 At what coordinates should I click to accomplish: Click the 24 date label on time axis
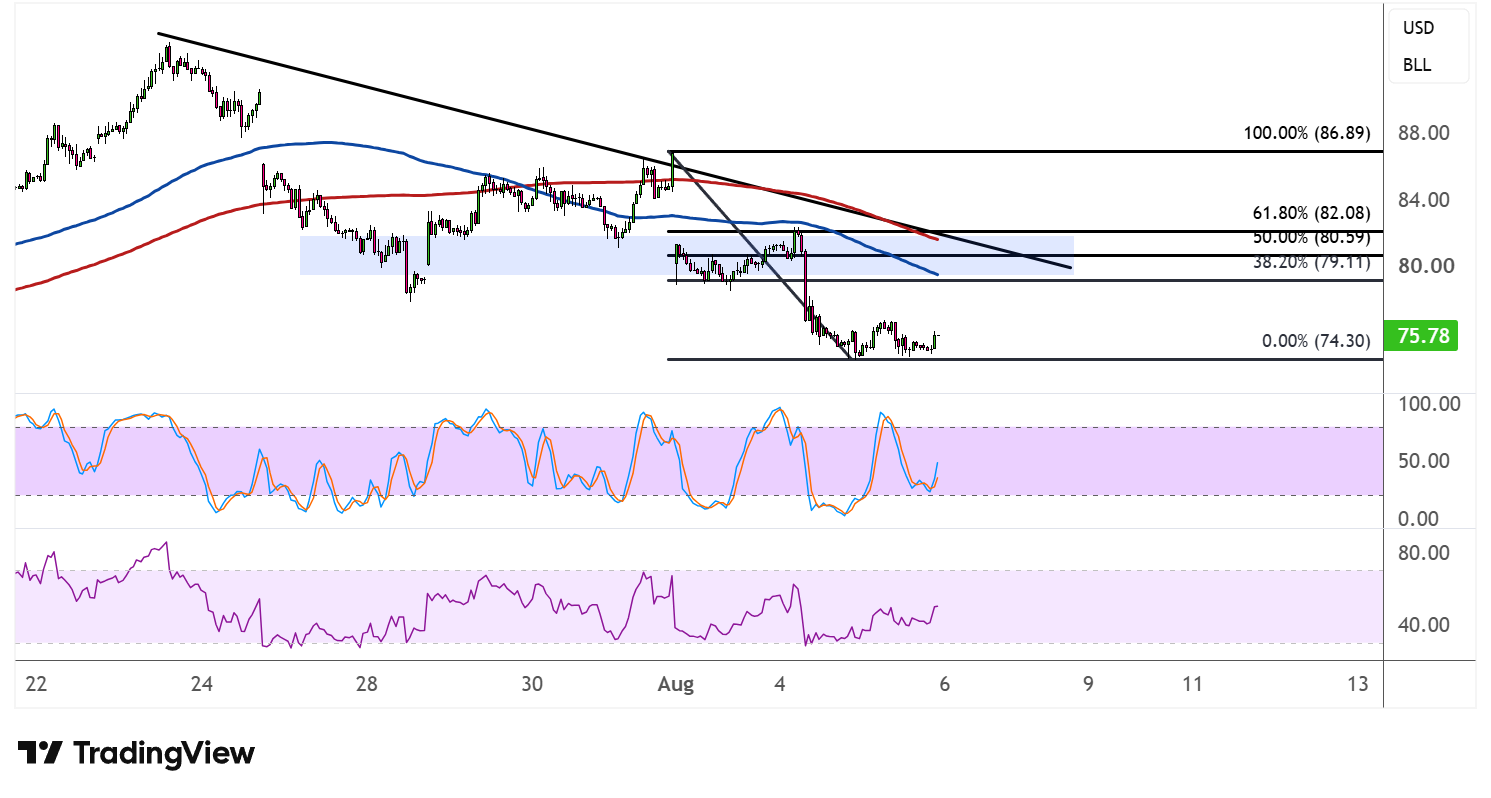201,685
